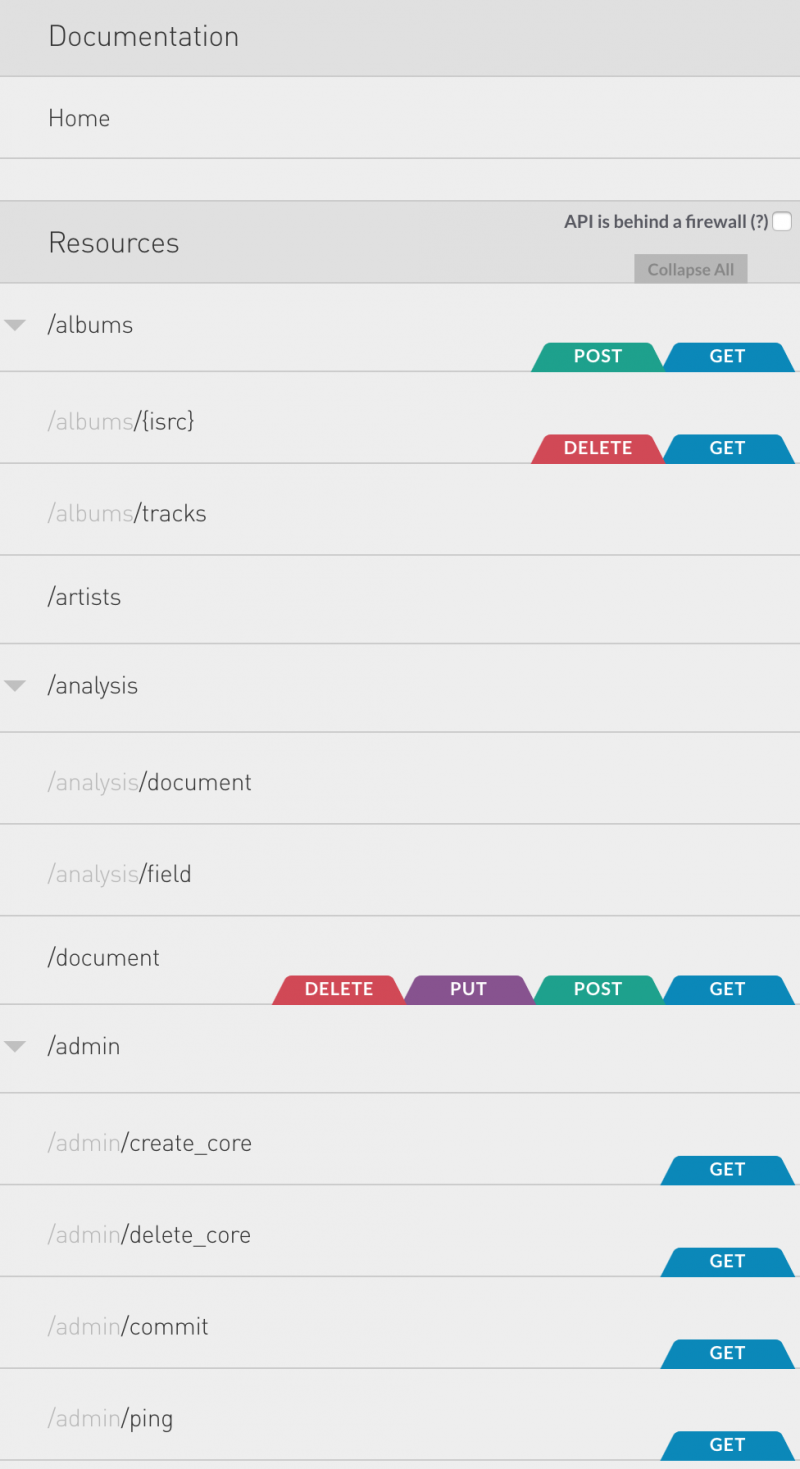
Task: Click GET badge for /admin/create_core
Action: [x=727, y=1170]
